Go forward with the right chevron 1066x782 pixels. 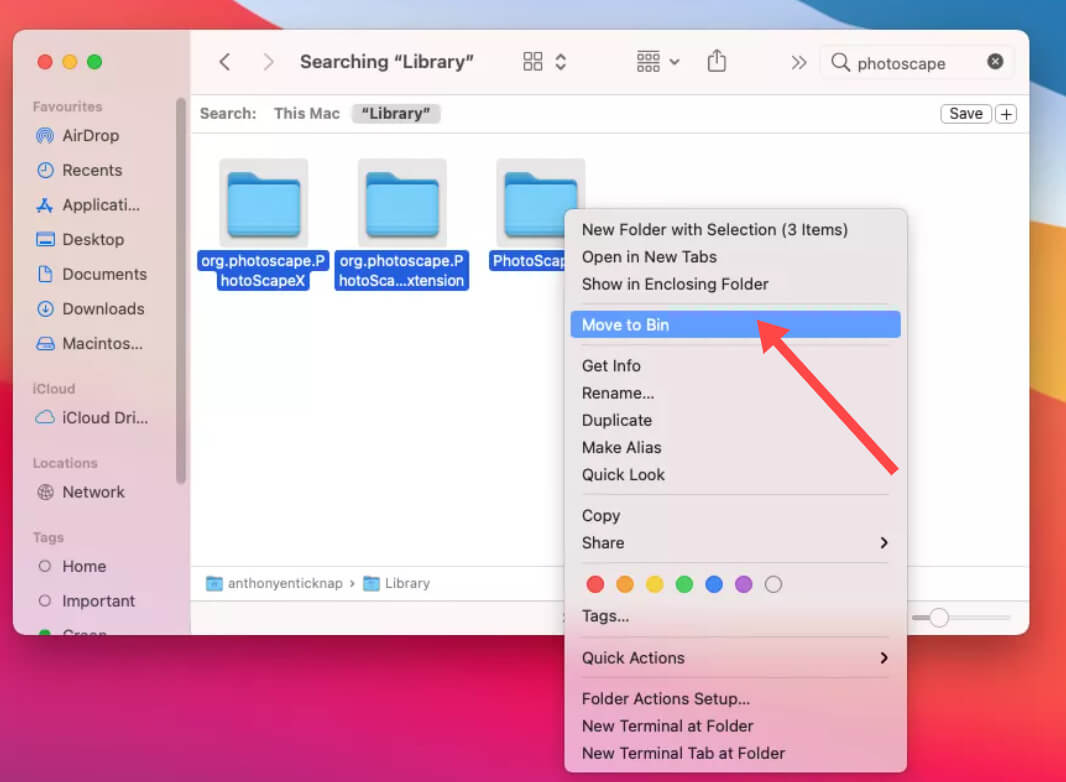click(x=269, y=62)
